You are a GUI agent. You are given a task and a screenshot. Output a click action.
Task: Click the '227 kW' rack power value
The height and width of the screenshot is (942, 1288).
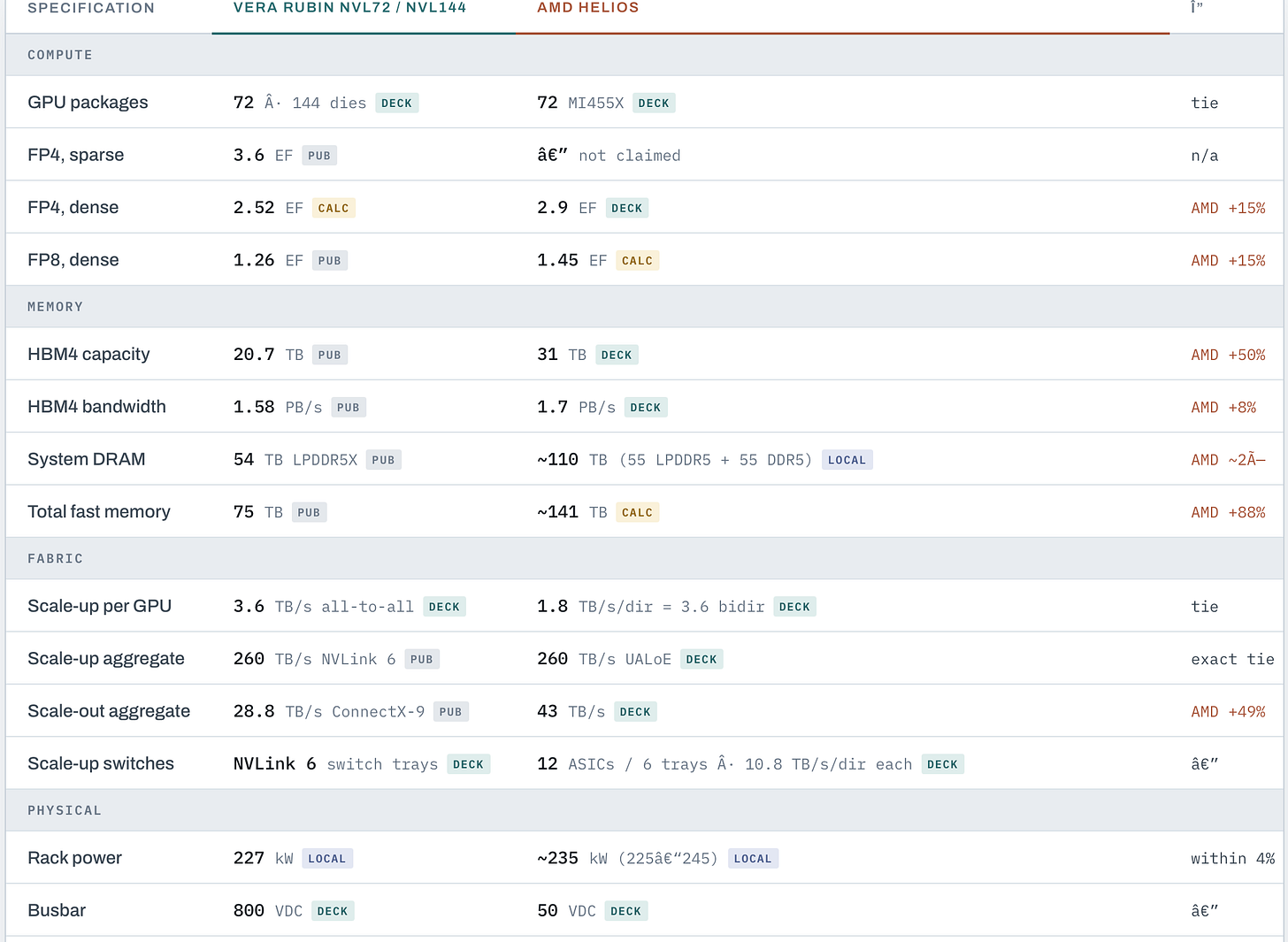tap(264, 859)
